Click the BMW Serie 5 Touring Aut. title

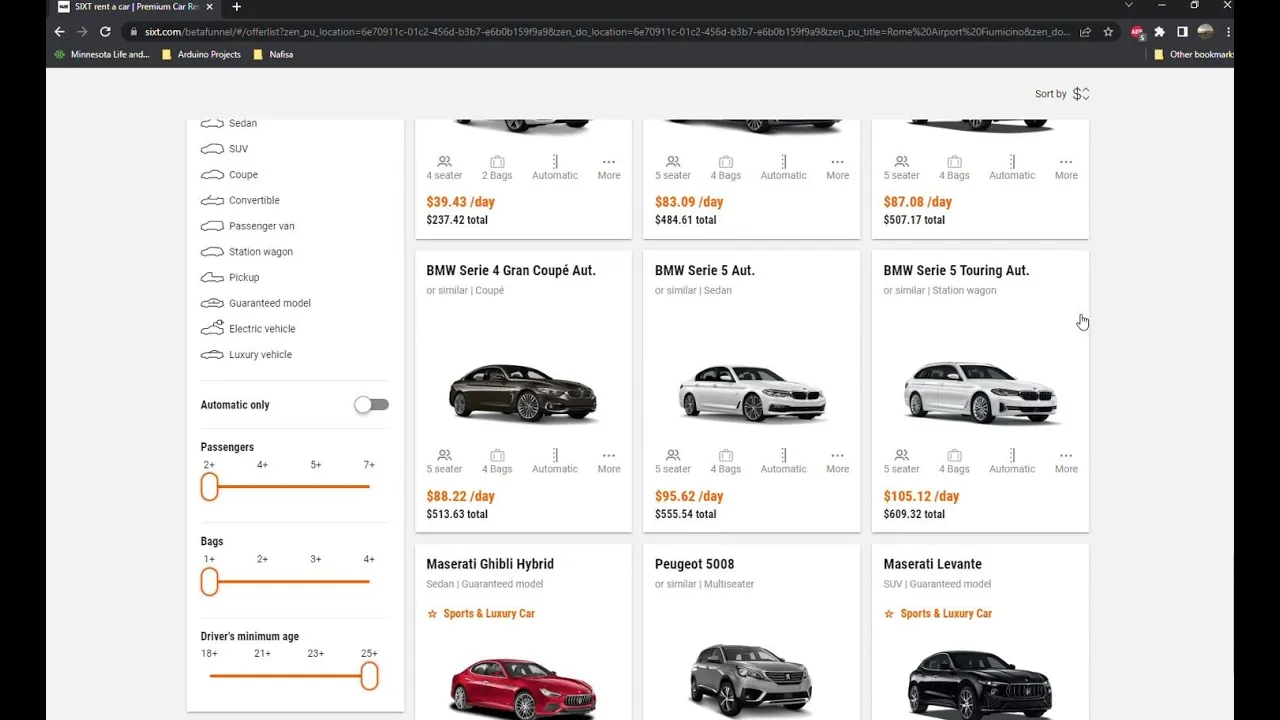[x=956, y=270]
